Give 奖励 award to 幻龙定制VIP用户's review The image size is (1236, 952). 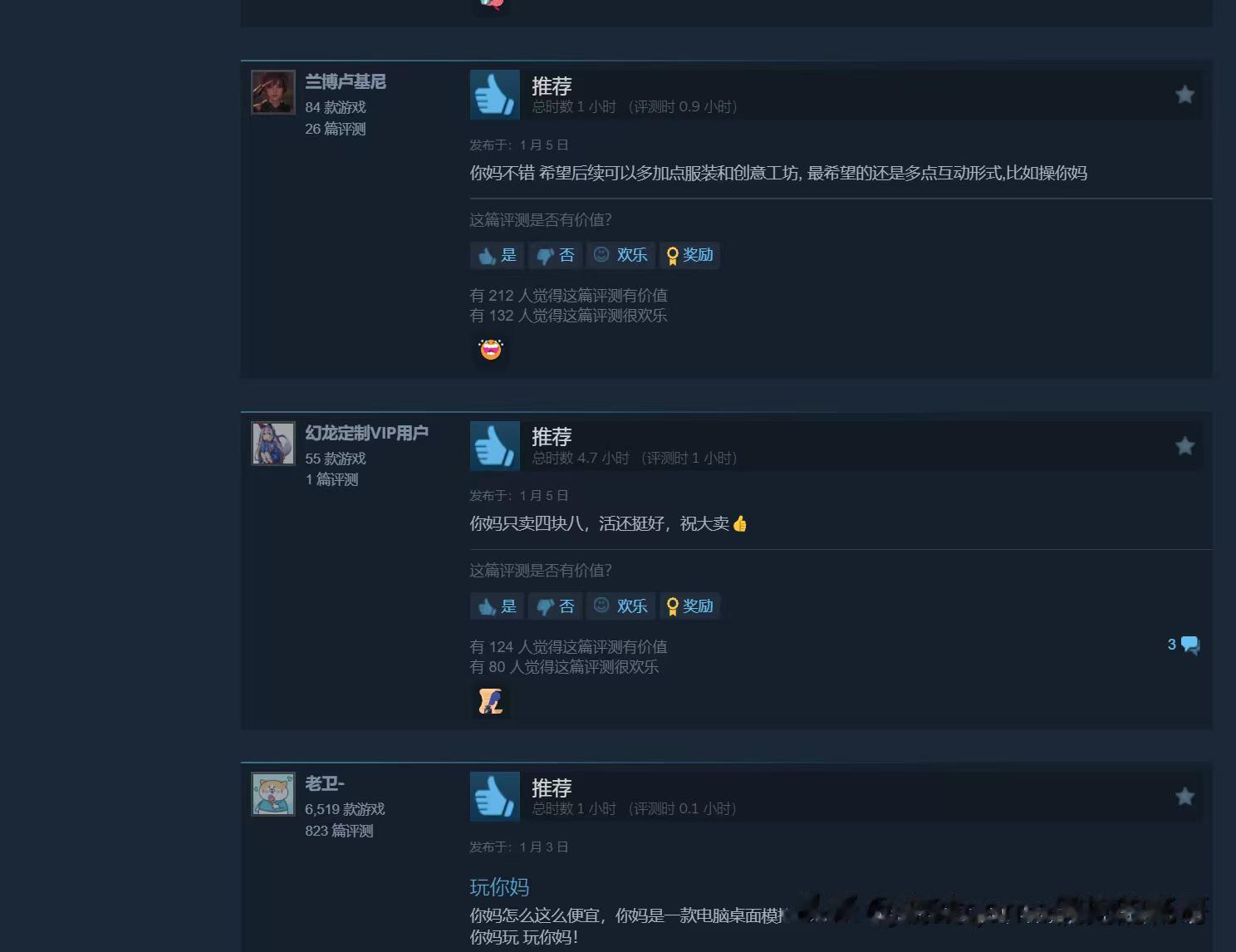point(689,606)
